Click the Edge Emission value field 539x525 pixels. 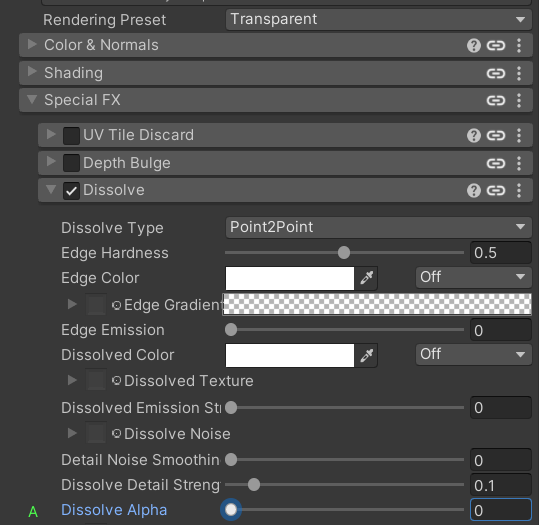(x=501, y=330)
